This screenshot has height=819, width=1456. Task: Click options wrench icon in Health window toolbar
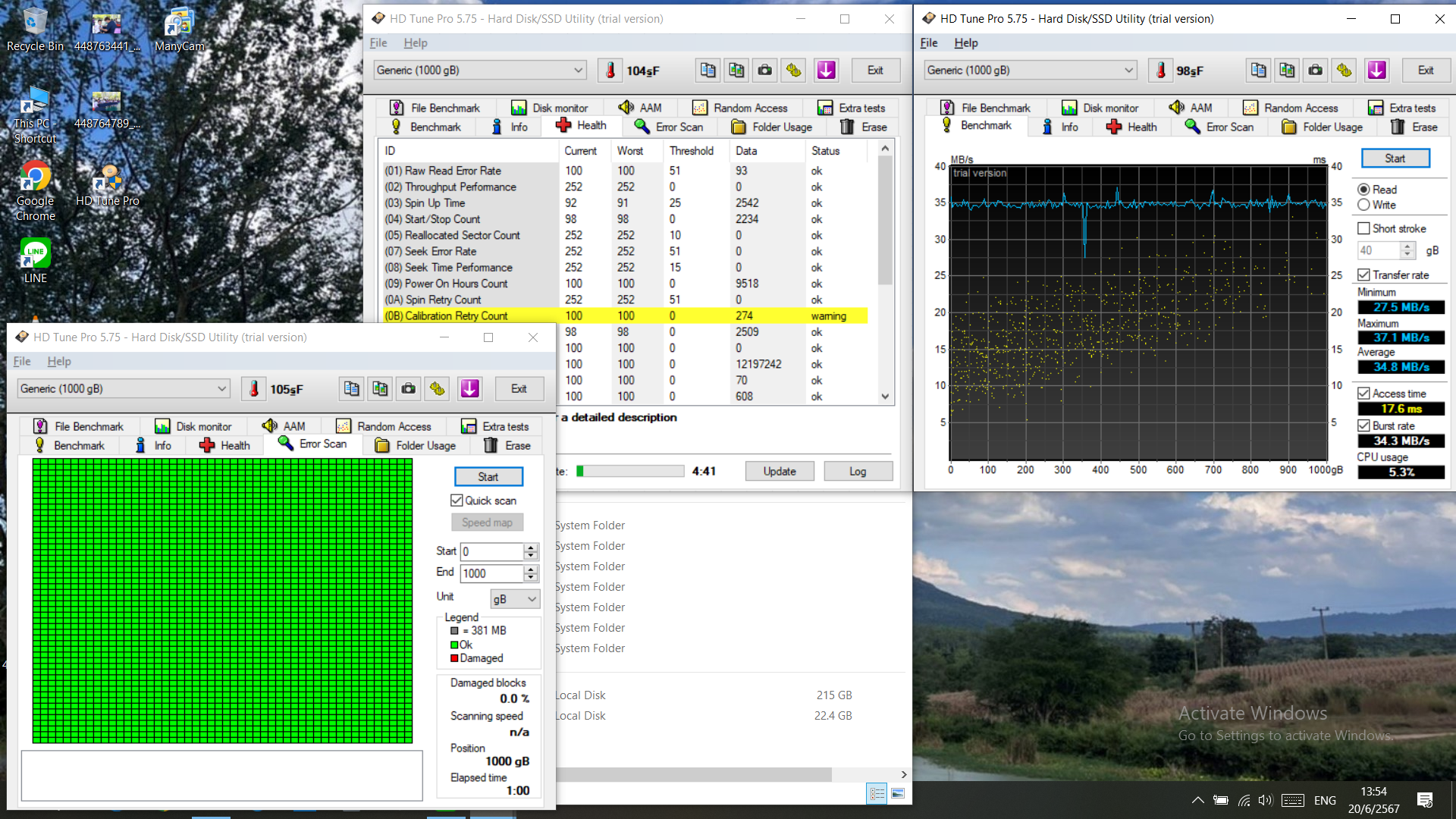point(794,71)
